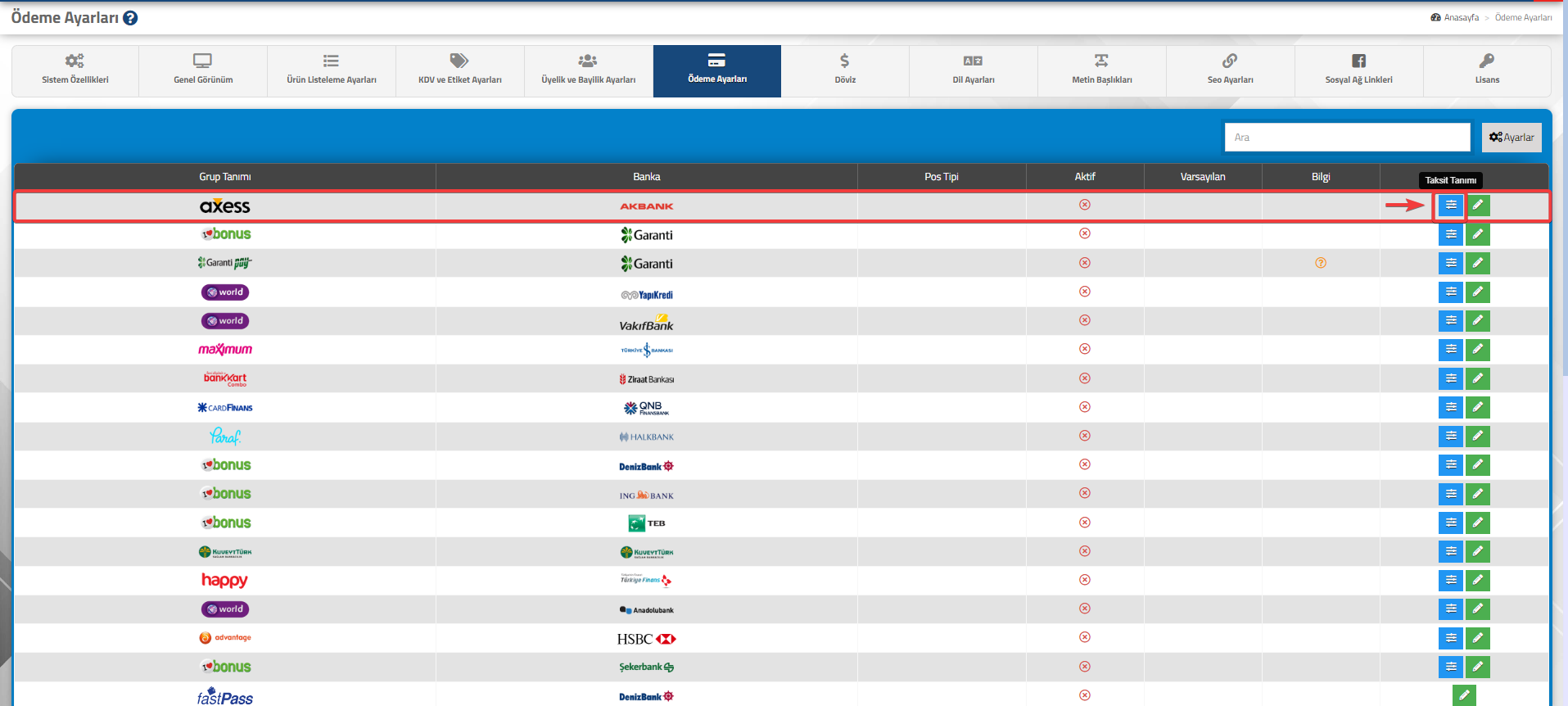Image resolution: width=1568 pixels, height=706 pixels.
Task: Toggle Aktif status for maximum row
Action: click(1085, 349)
